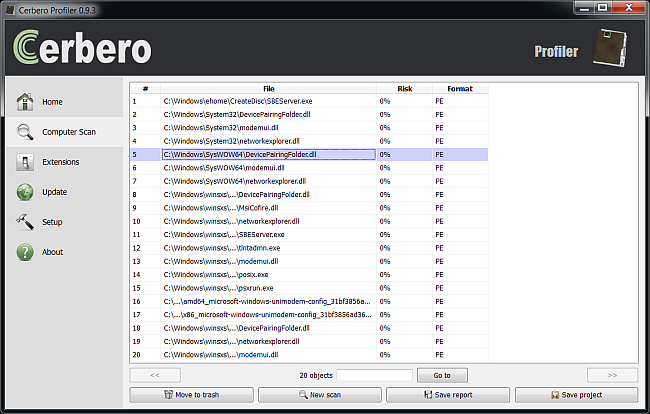This screenshot has height=414, width=650.
Task: Close the Cerbero Profiler window
Action: 629,8
